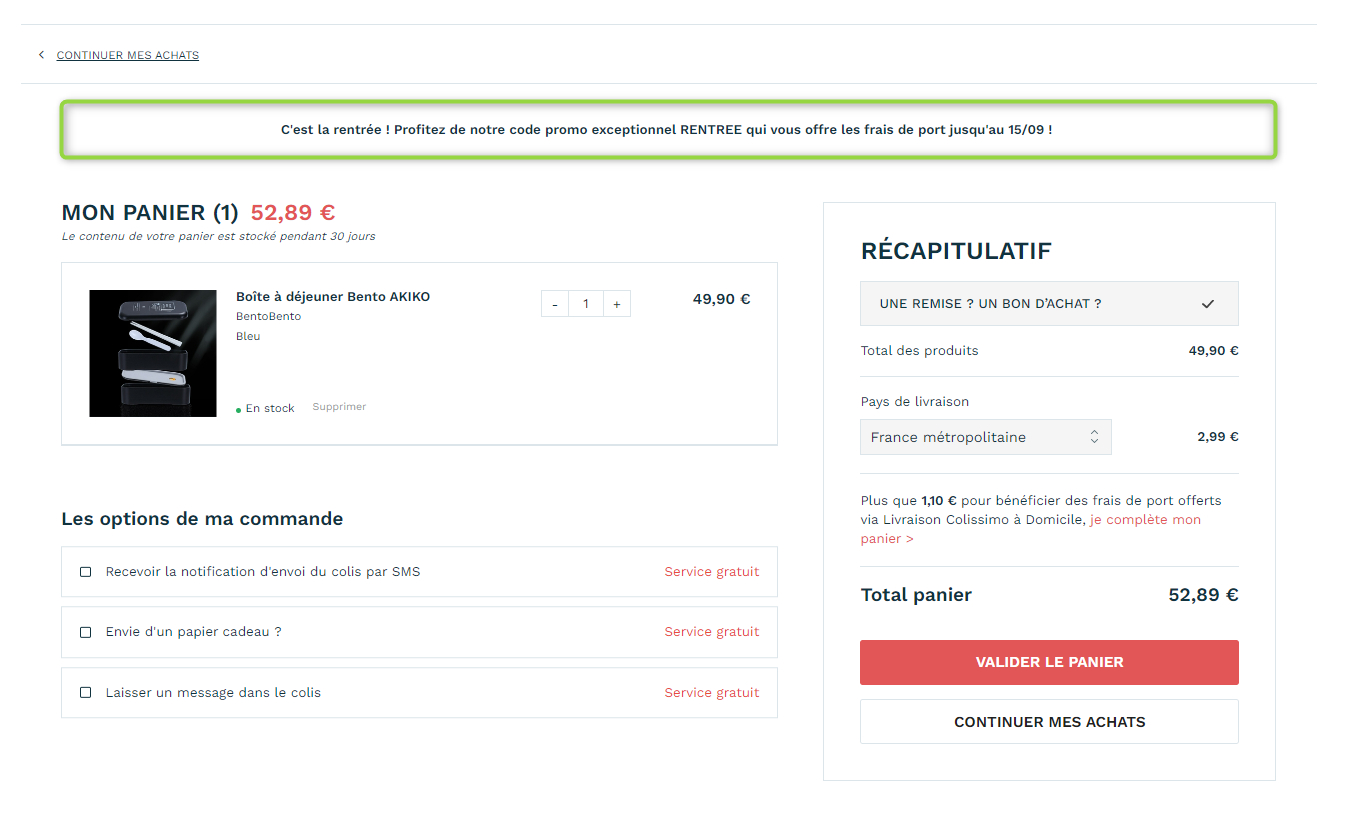Click the BentoBento brand name
This screenshot has width=1349, height=816.
pos(268,316)
